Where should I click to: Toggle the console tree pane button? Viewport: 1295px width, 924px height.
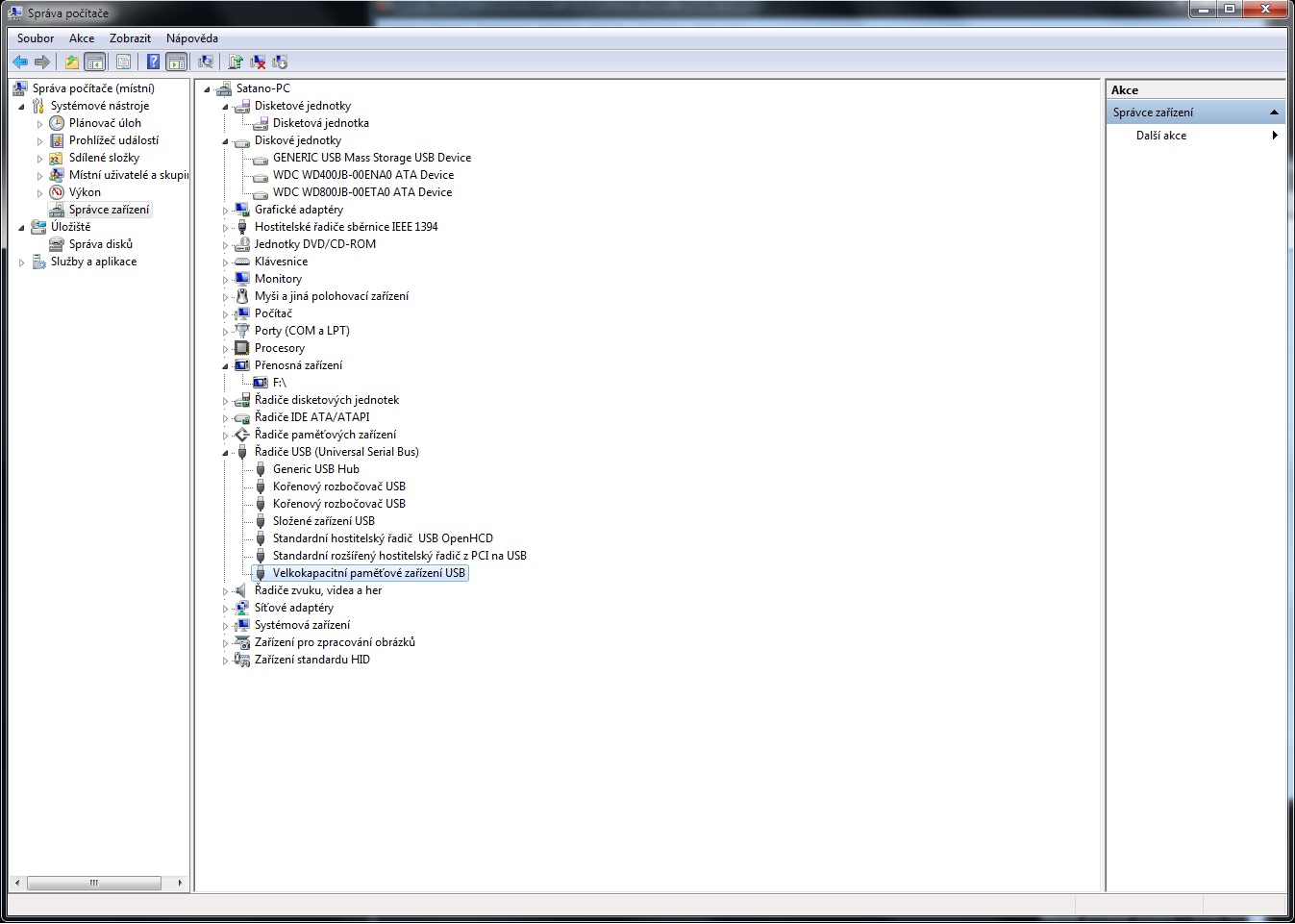tap(95, 62)
